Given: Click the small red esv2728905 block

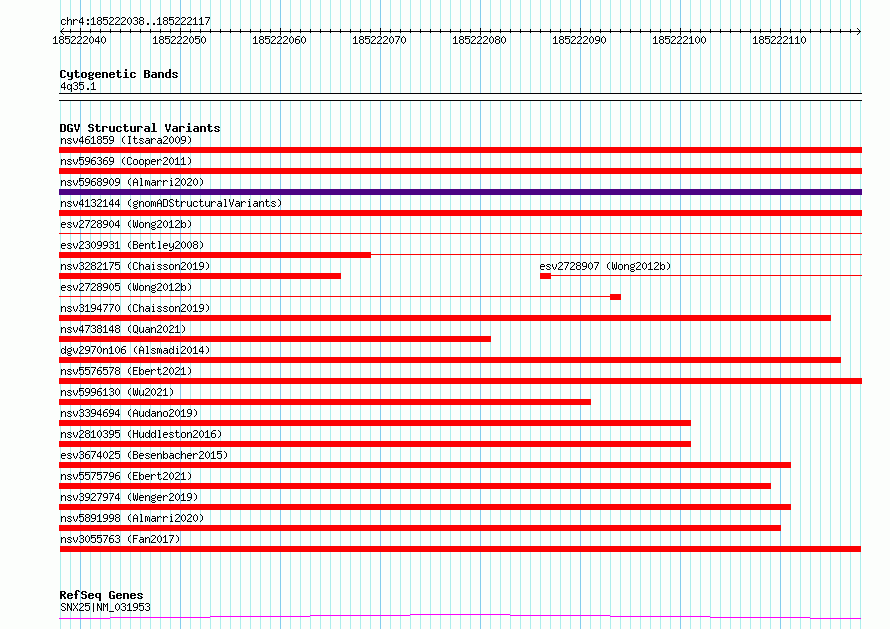Looking at the screenshot, I should click(615, 297).
